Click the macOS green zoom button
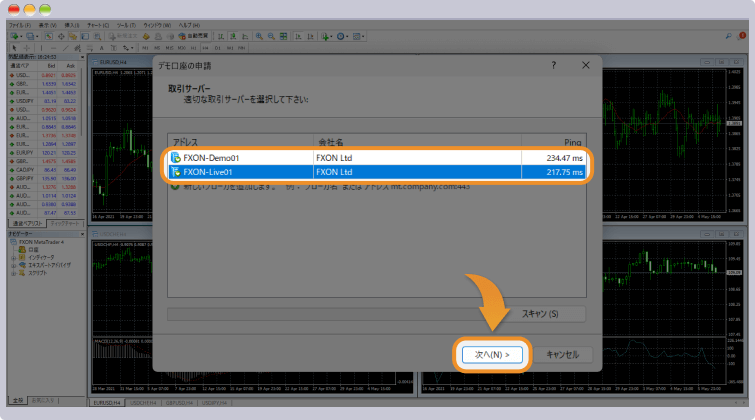This screenshot has height=420, width=755. (45, 9)
